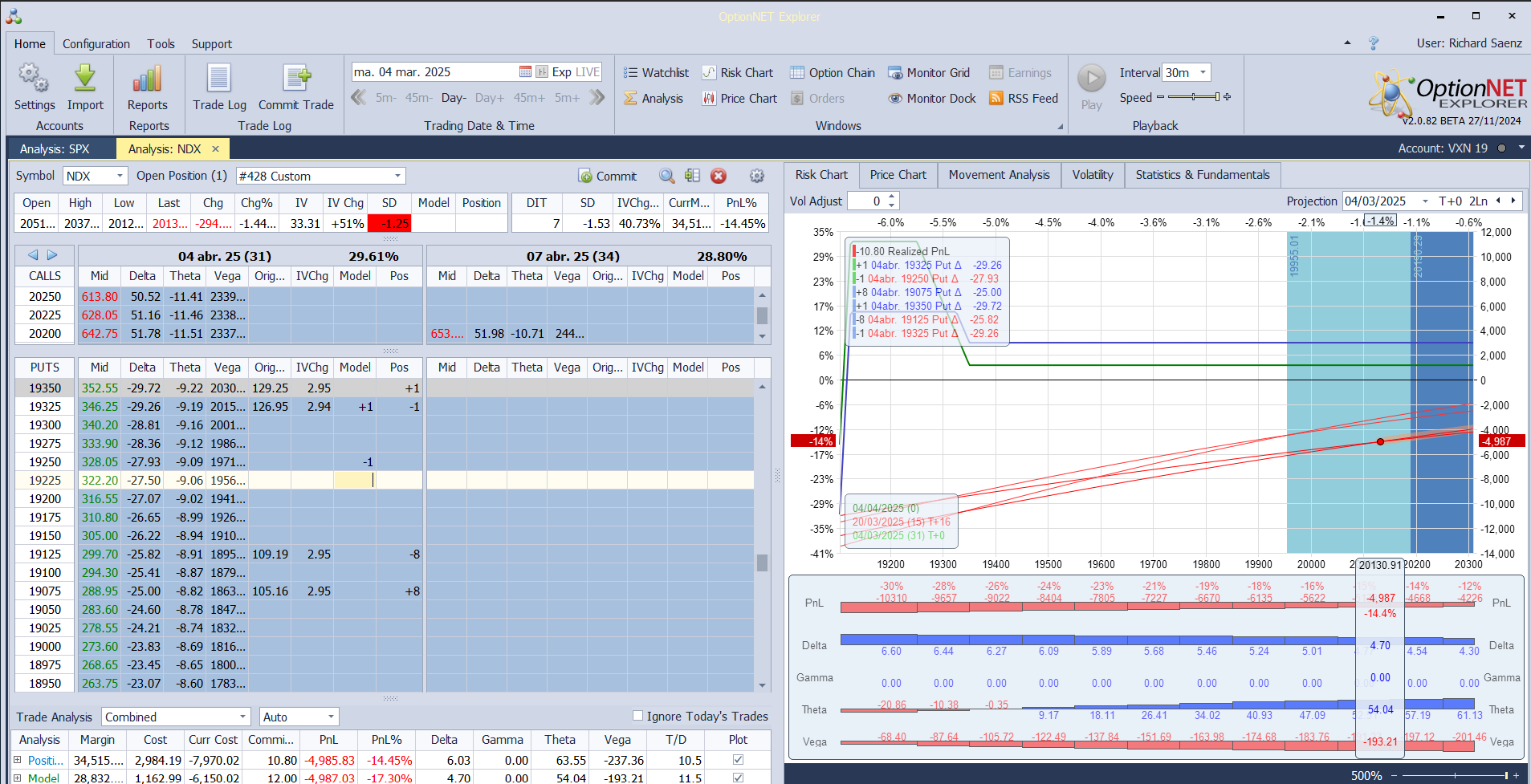Go to next expiration with right blue arrow
The width and height of the screenshot is (1531, 784).
click(52, 254)
